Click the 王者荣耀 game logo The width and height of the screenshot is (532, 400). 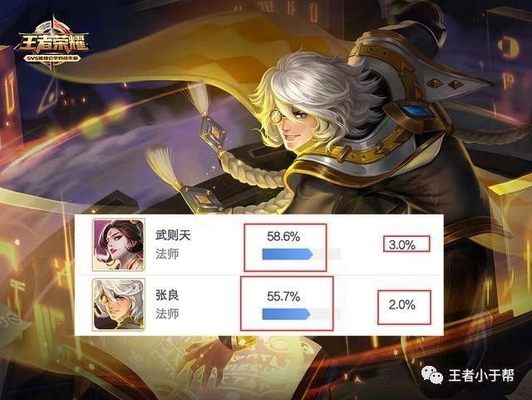coord(52,40)
